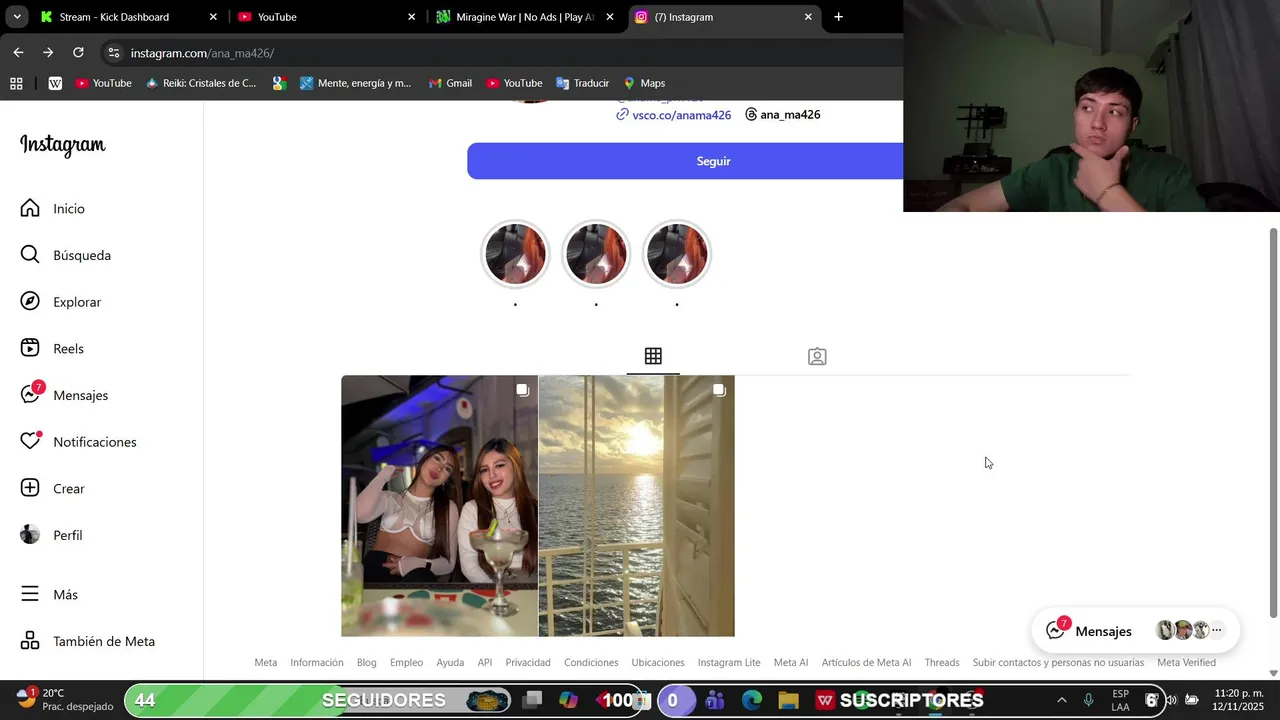Open File Explorer from the taskbar

pyautogui.click(x=789, y=700)
